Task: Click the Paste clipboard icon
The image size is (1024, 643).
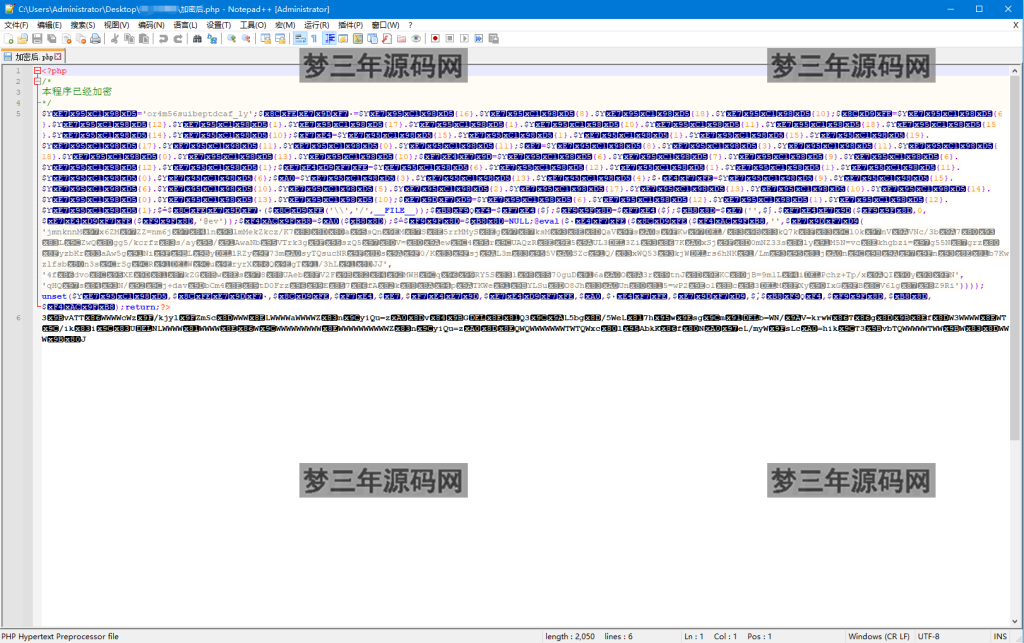Action: click(144, 39)
